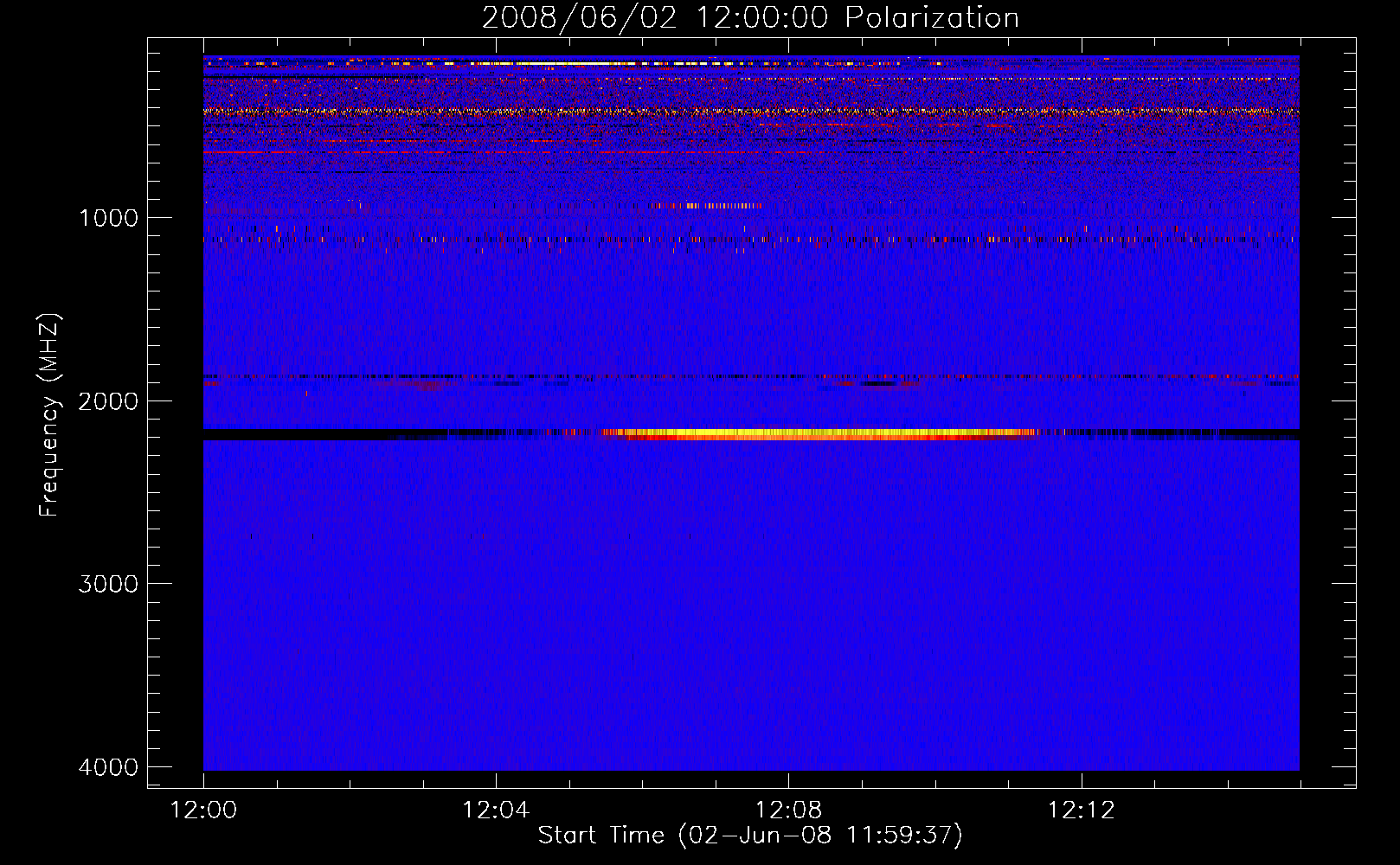Click the 2000 frequency tick label
The width and height of the screenshot is (1400, 865).
pyautogui.click(x=108, y=401)
